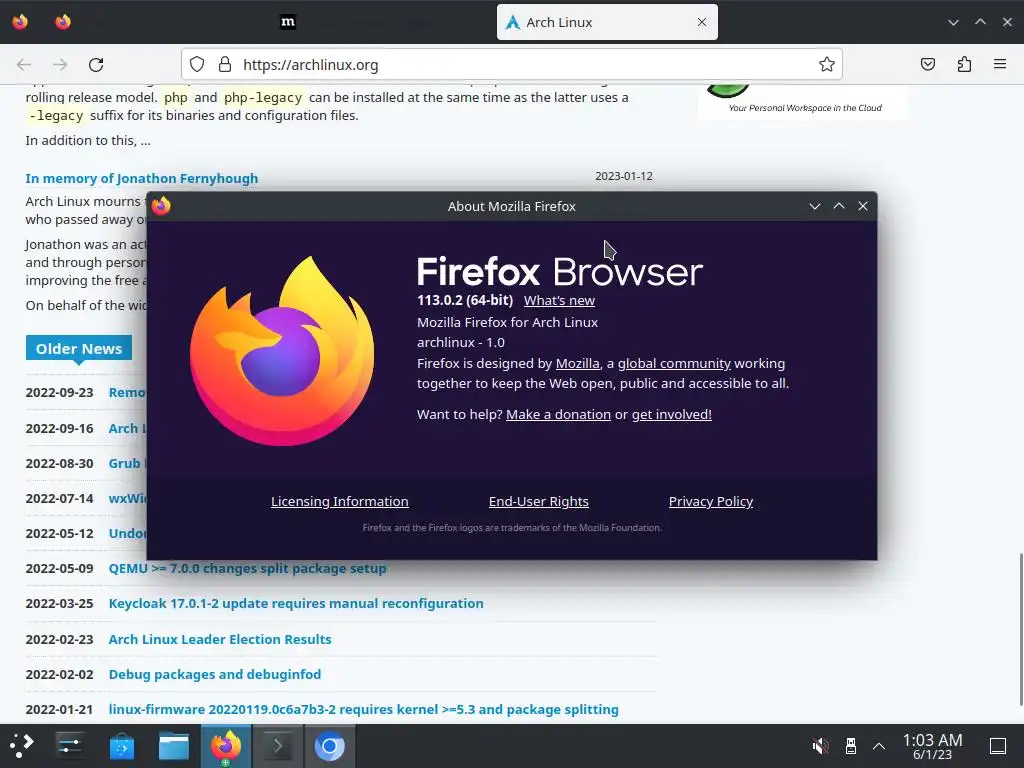Open the Firefox hamburger application menu
Viewport: 1024px width, 768px height.
1000,64
